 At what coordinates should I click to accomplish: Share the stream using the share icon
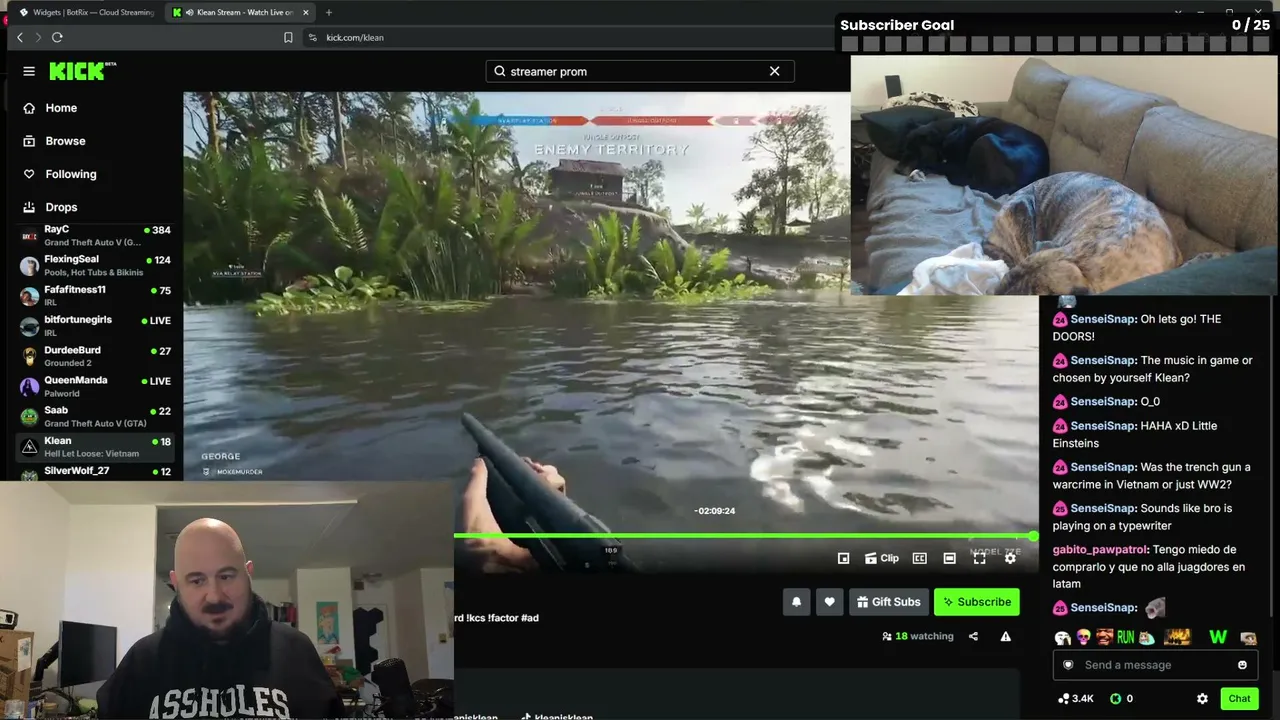pos(973,636)
